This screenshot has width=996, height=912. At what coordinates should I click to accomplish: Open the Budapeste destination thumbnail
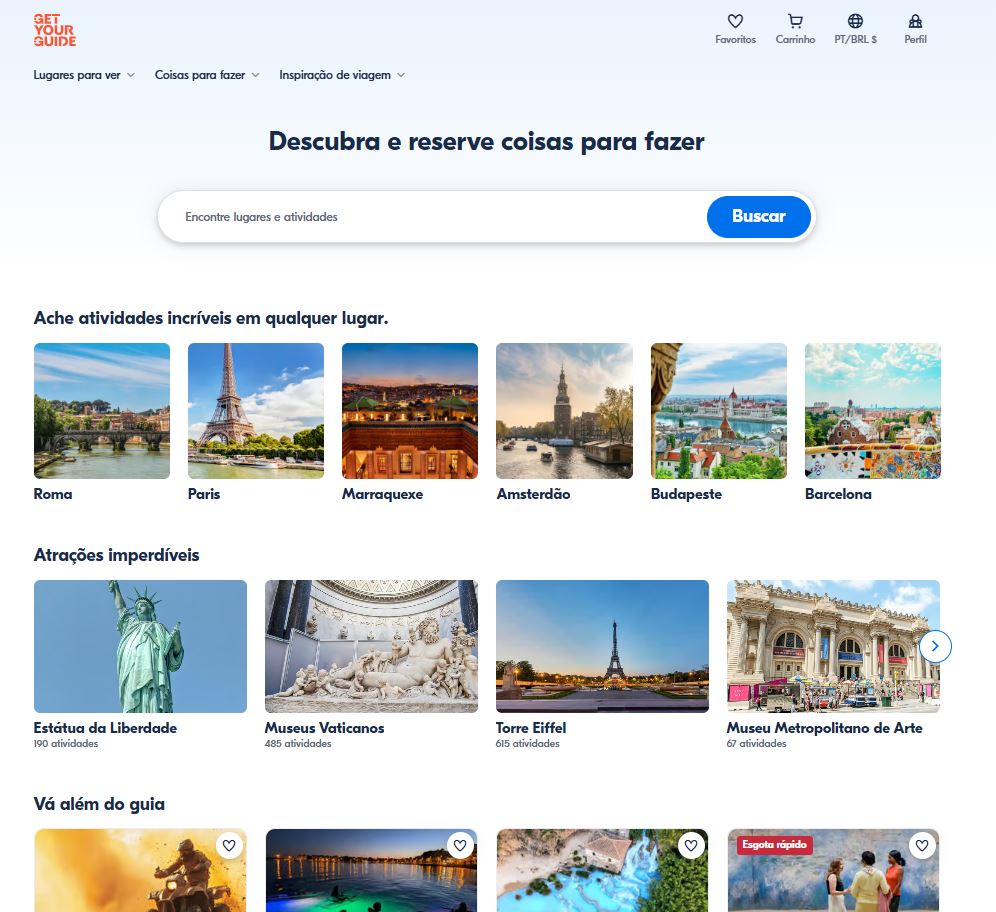pos(718,411)
